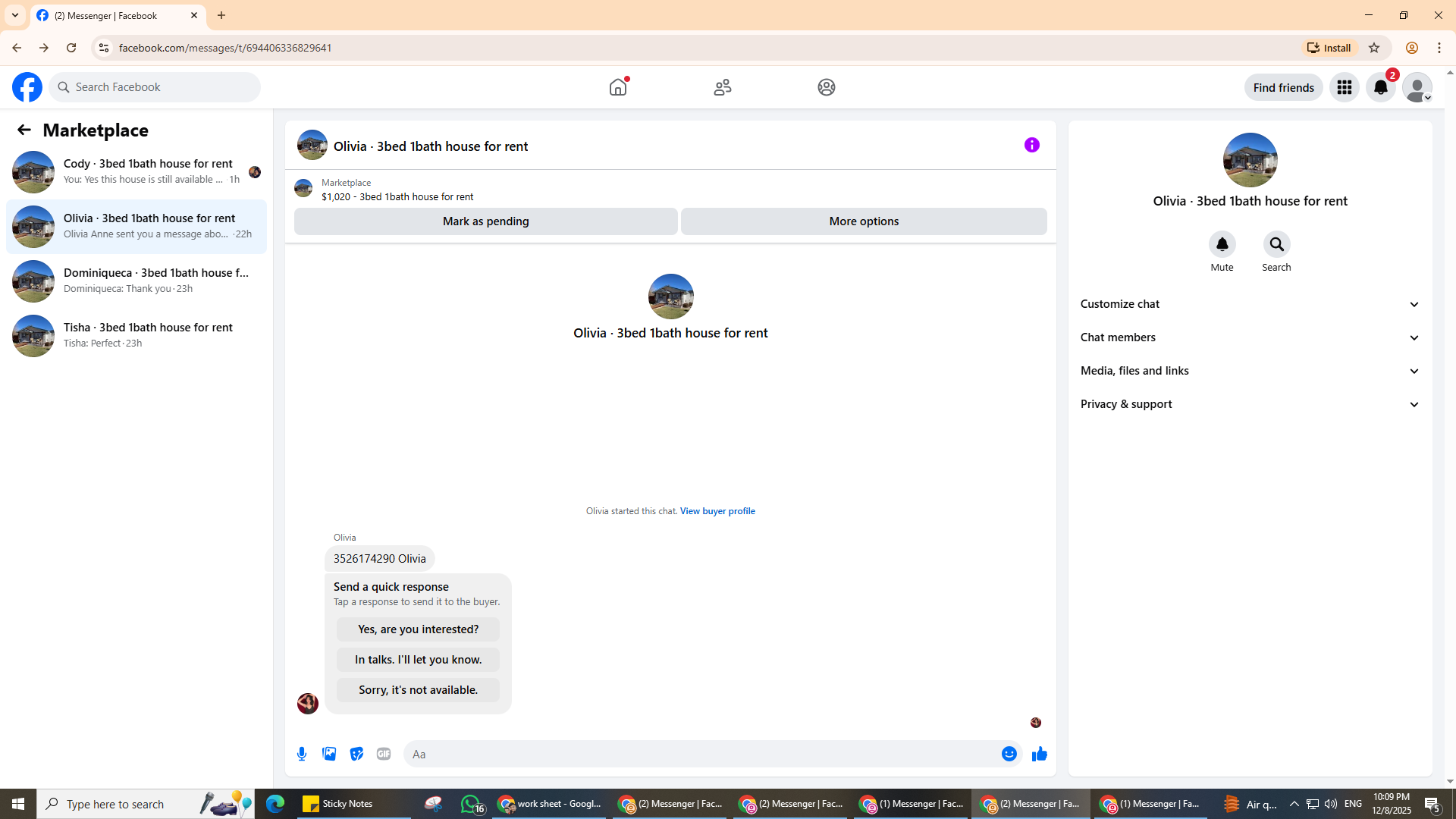The width and height of the screenshot is (1456, 819).
Task: Open the account profile avatar menu
Action: tap(1417, 87)
